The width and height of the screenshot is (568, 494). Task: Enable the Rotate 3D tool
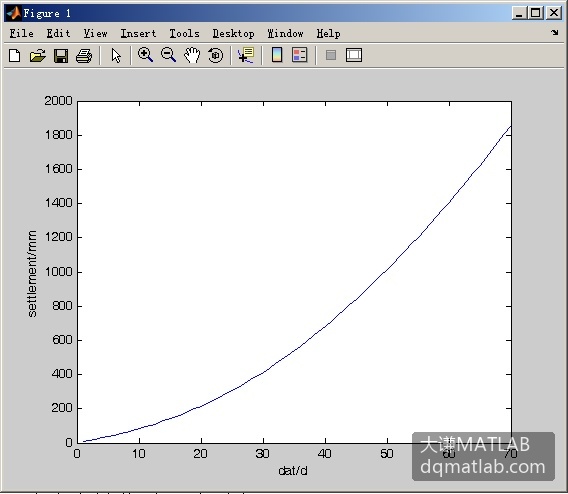point(216,55)
